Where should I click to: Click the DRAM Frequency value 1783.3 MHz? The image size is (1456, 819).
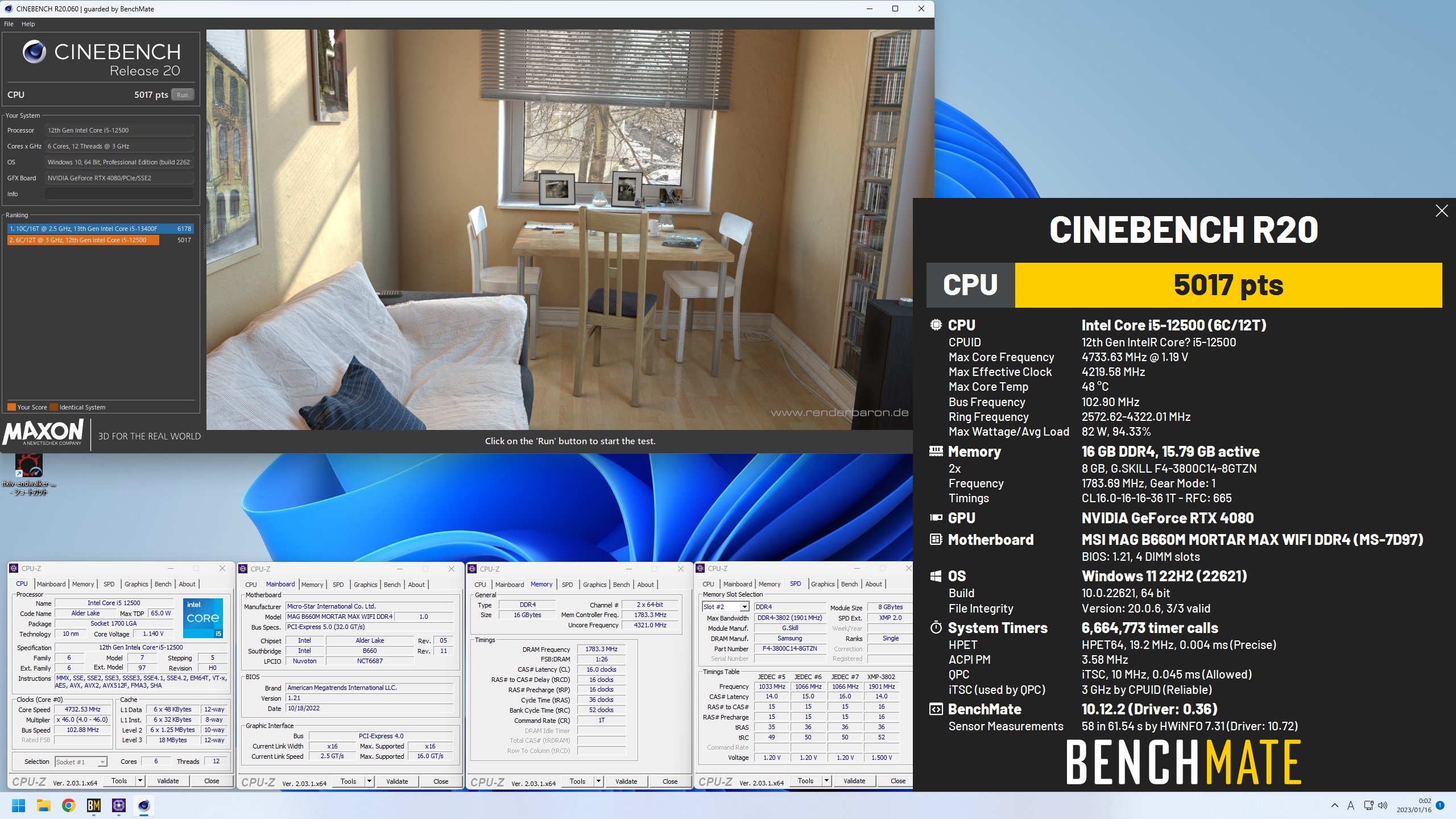(x=601, y=649)
